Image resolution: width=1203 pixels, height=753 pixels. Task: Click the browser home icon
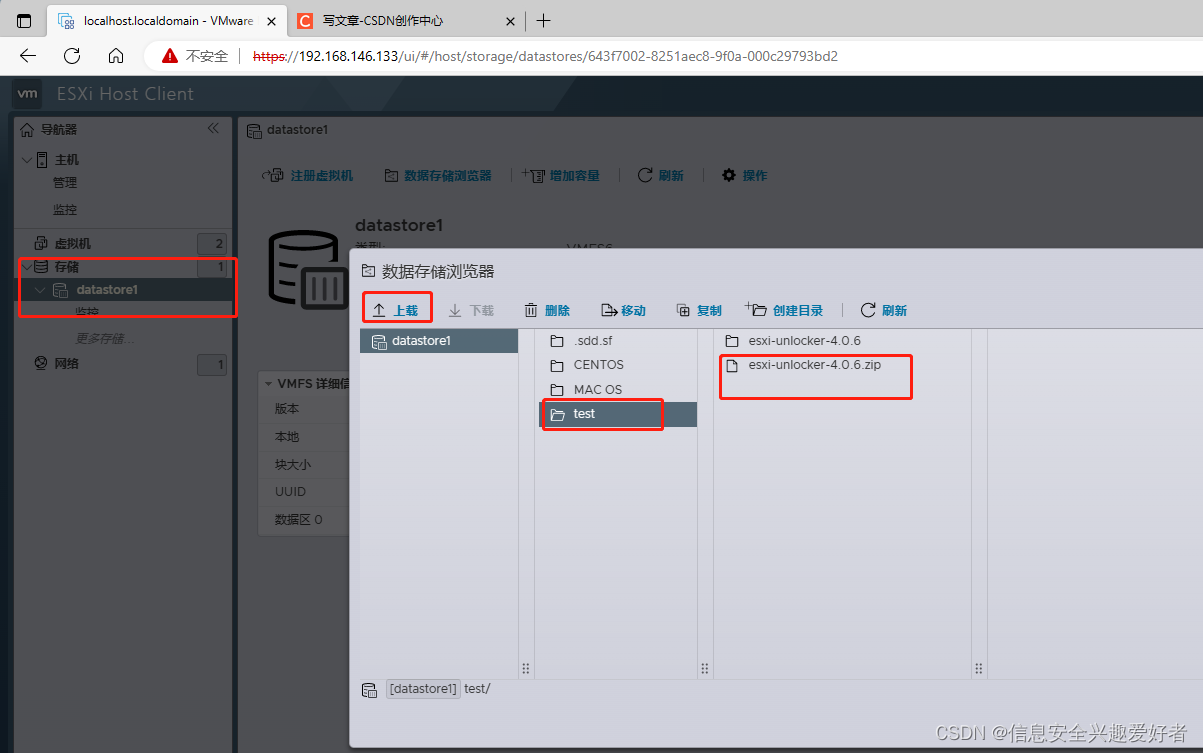click(x=115, y=56)
